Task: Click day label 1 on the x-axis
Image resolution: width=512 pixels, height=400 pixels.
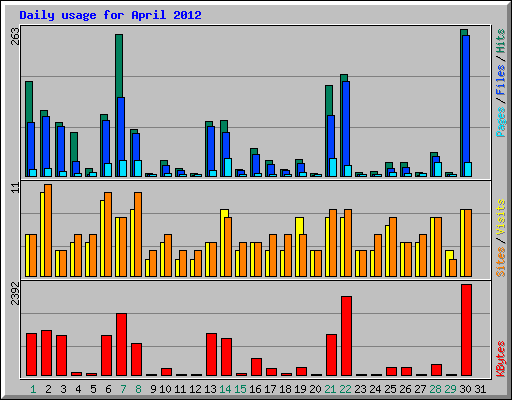Action: coord(33,389)
